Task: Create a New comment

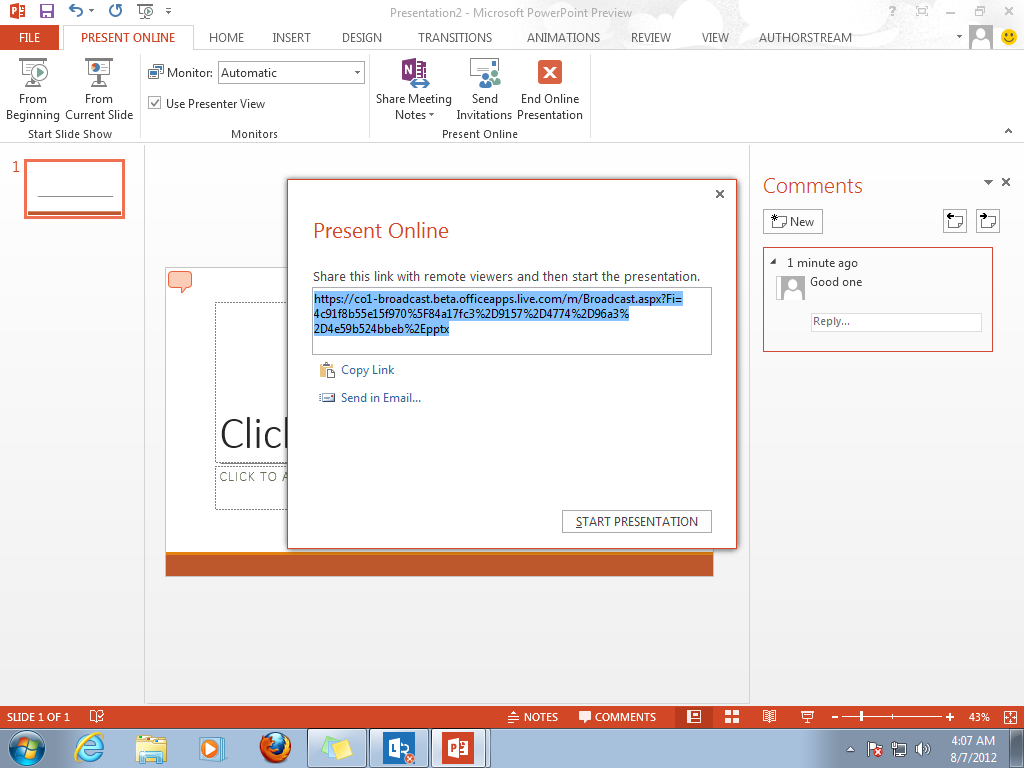Action: point(792,221)
